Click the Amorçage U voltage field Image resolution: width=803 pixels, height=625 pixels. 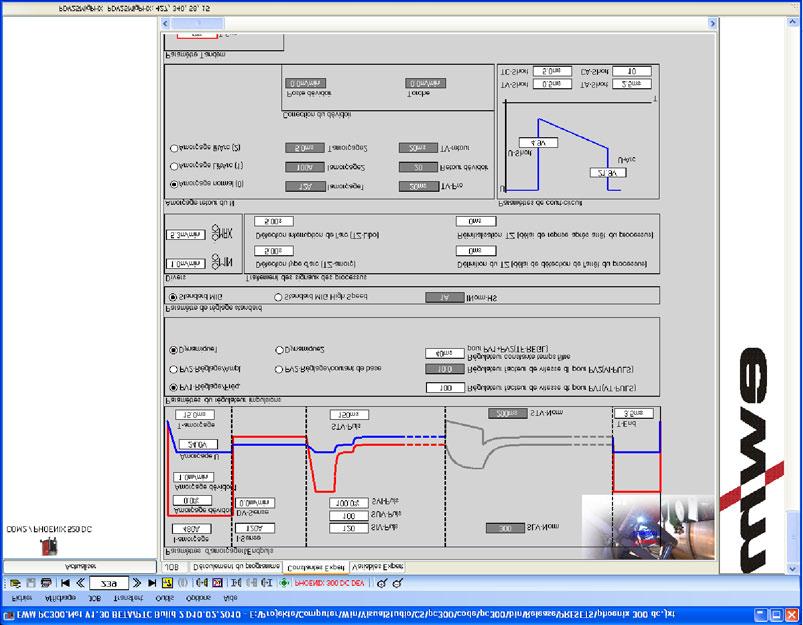click(198, 444)
